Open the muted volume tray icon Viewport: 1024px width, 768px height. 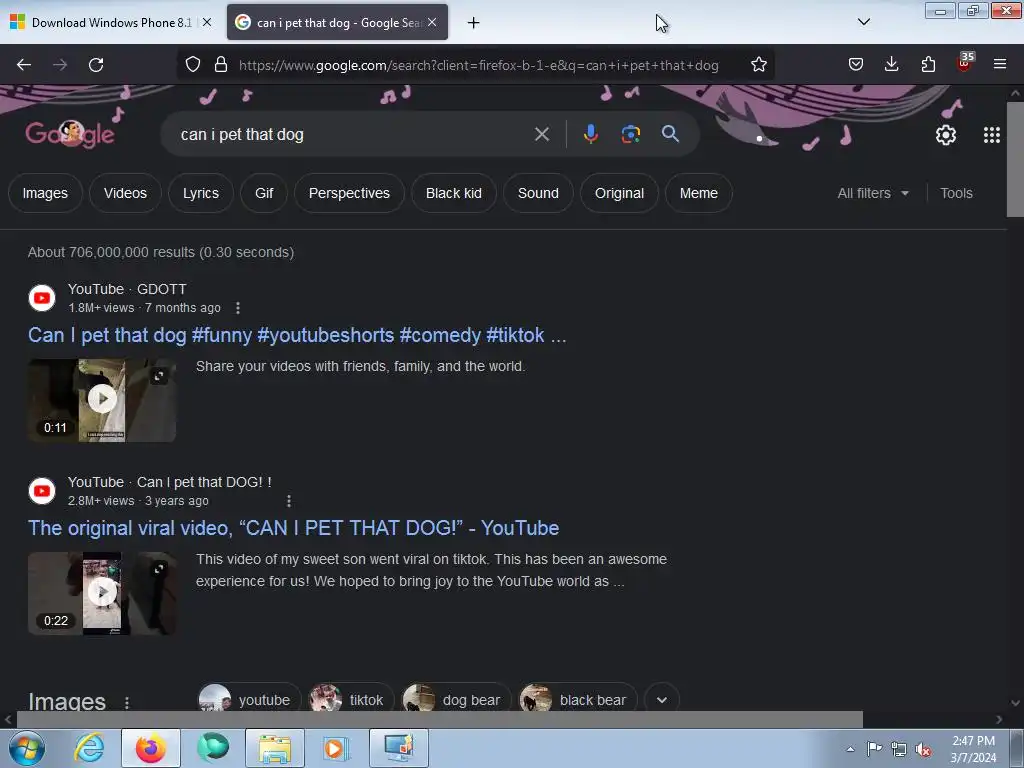pos(923,749)
